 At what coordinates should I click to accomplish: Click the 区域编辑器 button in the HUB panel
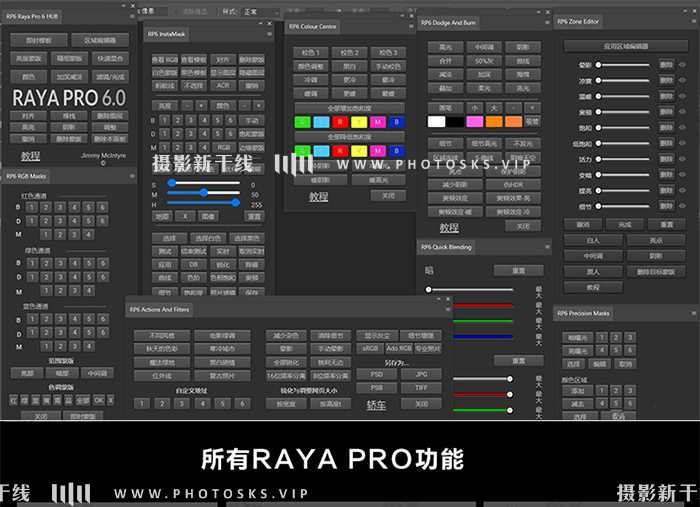(x=100, y=40)
